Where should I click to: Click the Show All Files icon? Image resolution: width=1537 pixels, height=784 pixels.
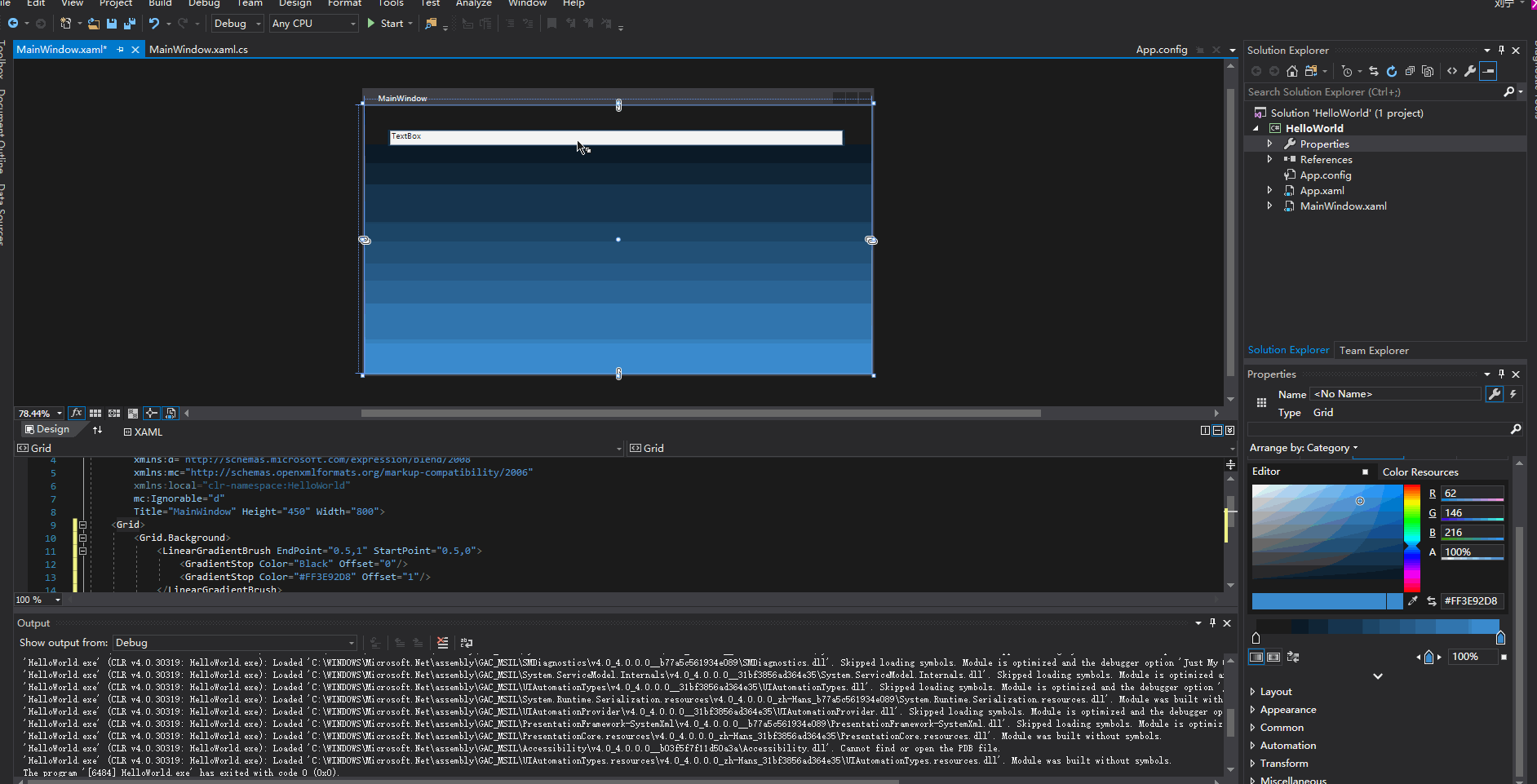[x=1428, y=71]
